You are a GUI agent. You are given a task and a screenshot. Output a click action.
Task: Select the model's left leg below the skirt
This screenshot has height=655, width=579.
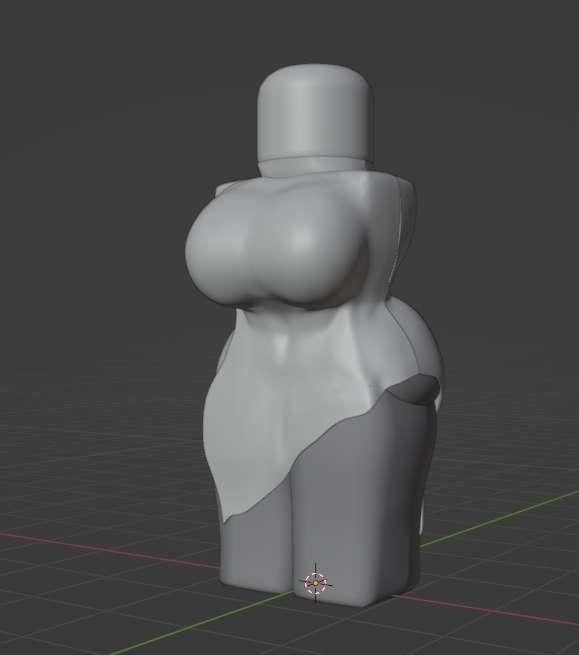(x=255, y=551)
